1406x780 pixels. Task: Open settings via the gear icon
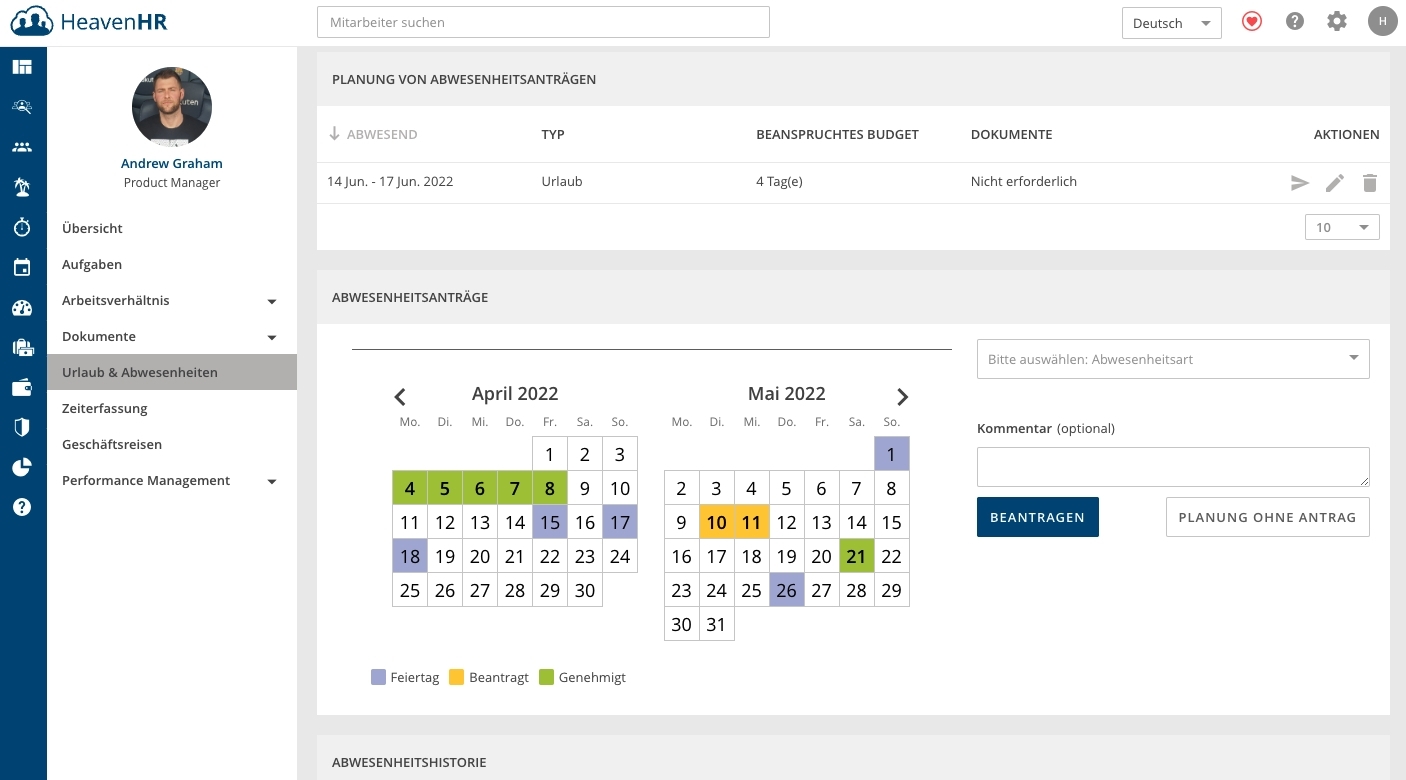click(x=1337, y=21)
